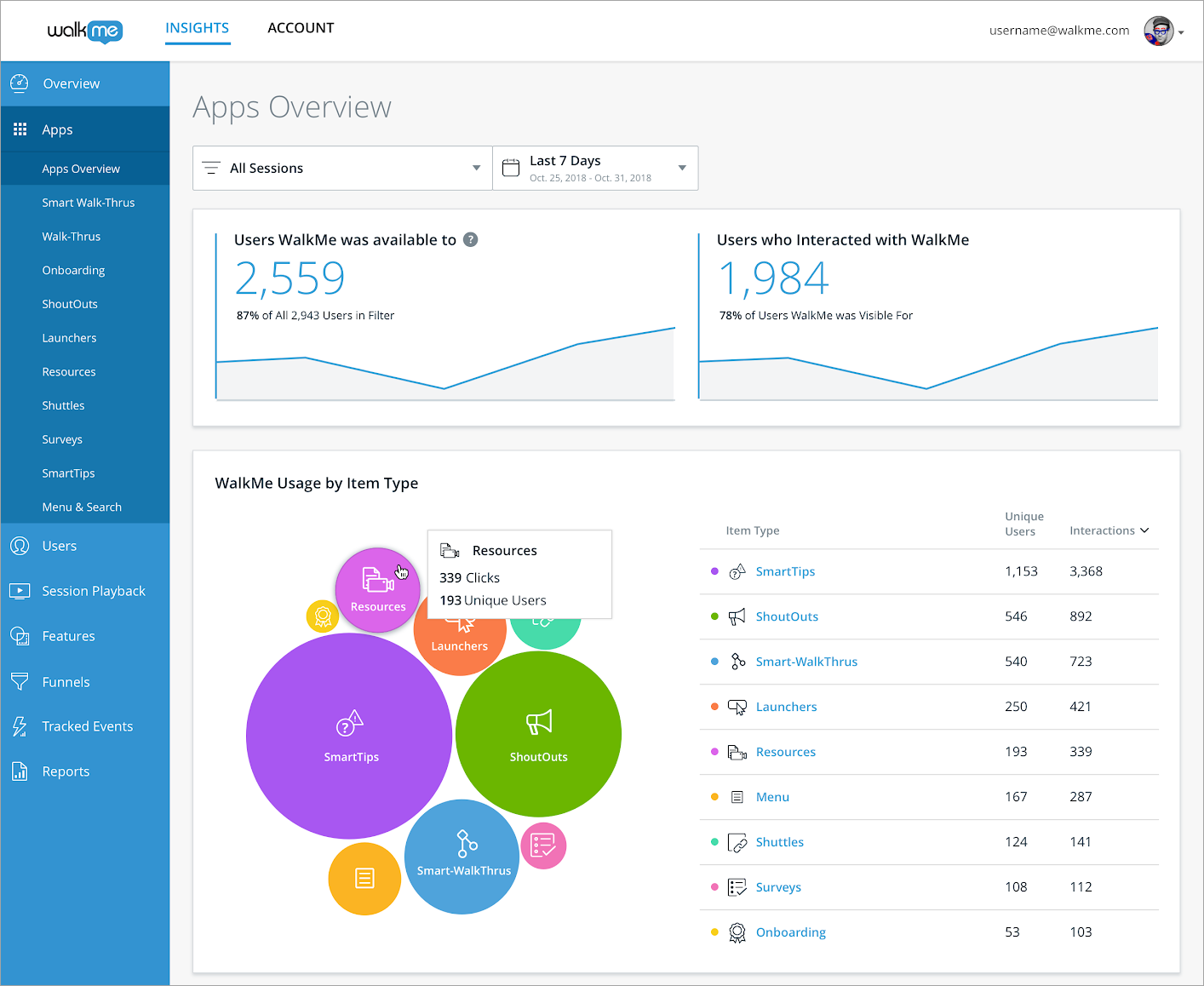This screenshot has width=1204, height=986.
Task: Click the yellow Onboarding bubble in chart
Action: 322,616
